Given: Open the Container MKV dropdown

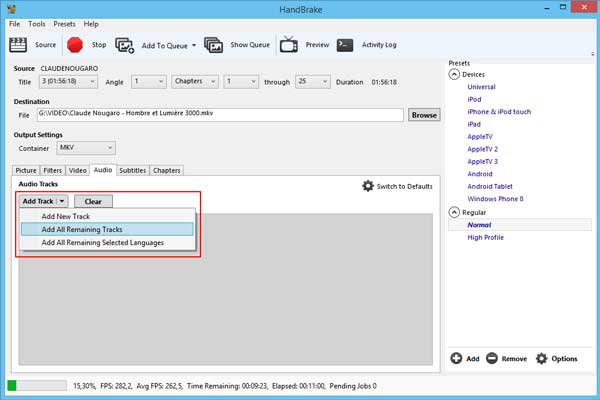Looking at the screenshot, I should click(86, 148).
